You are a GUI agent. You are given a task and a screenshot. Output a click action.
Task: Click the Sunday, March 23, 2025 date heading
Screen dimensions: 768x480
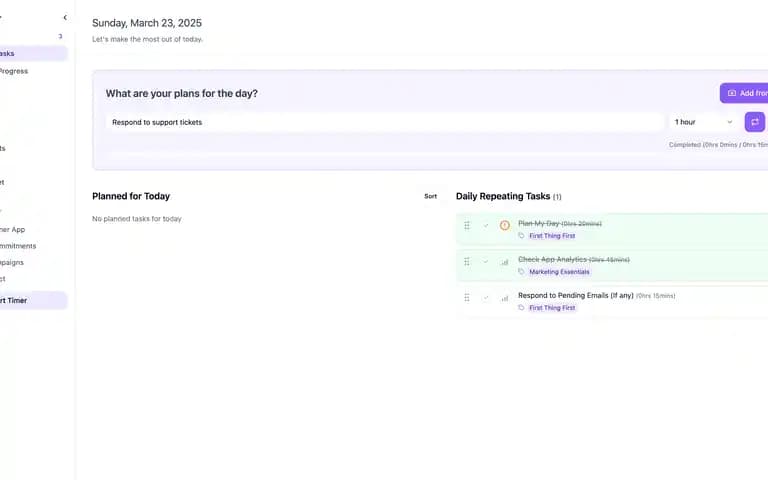coord(147,23)
